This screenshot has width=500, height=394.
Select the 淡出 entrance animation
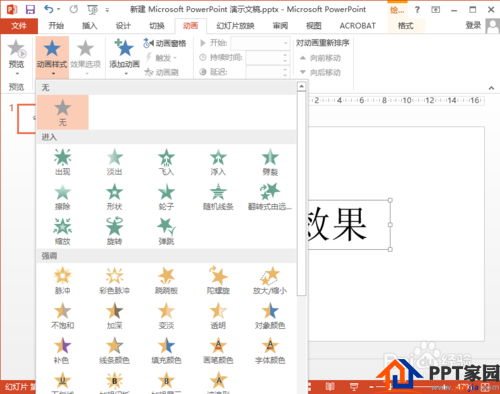[x=114, y=162]
